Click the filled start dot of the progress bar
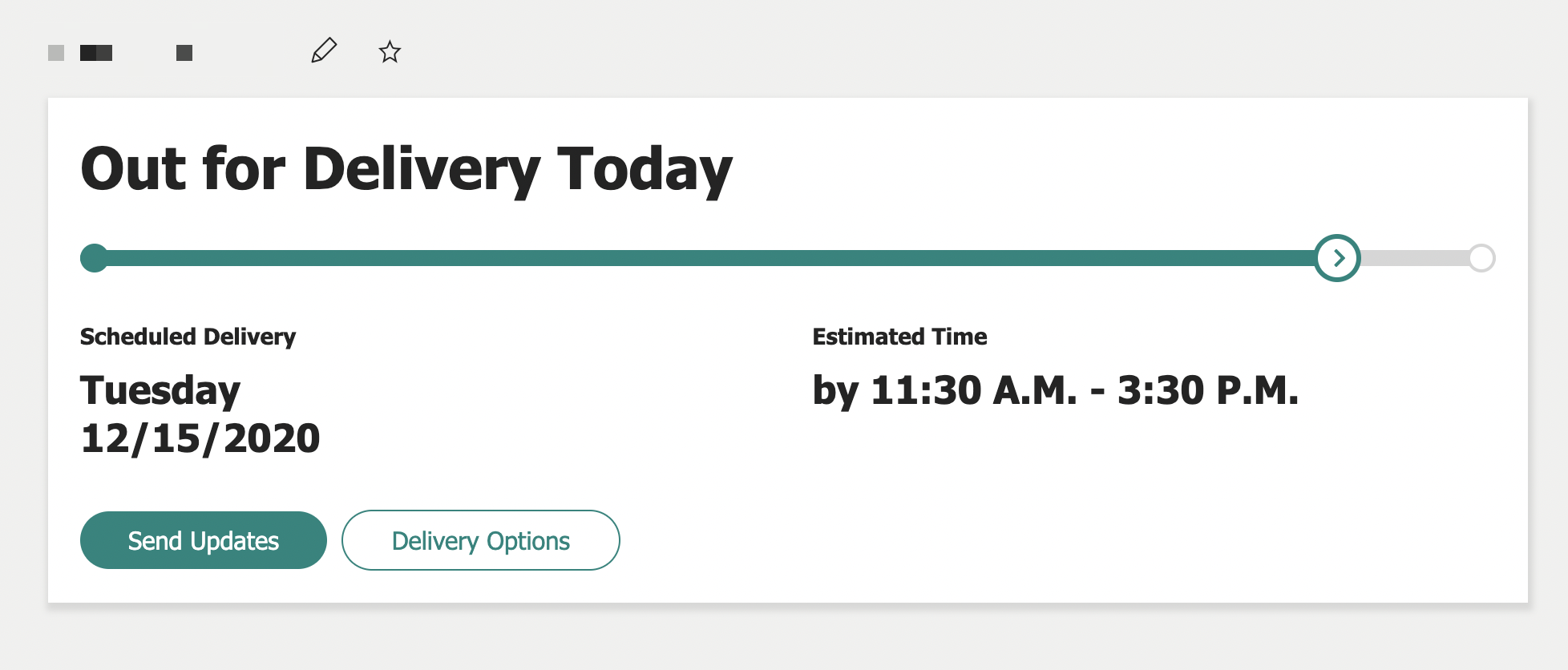Viewport: 1568px width, 670px height. [95, 258]
